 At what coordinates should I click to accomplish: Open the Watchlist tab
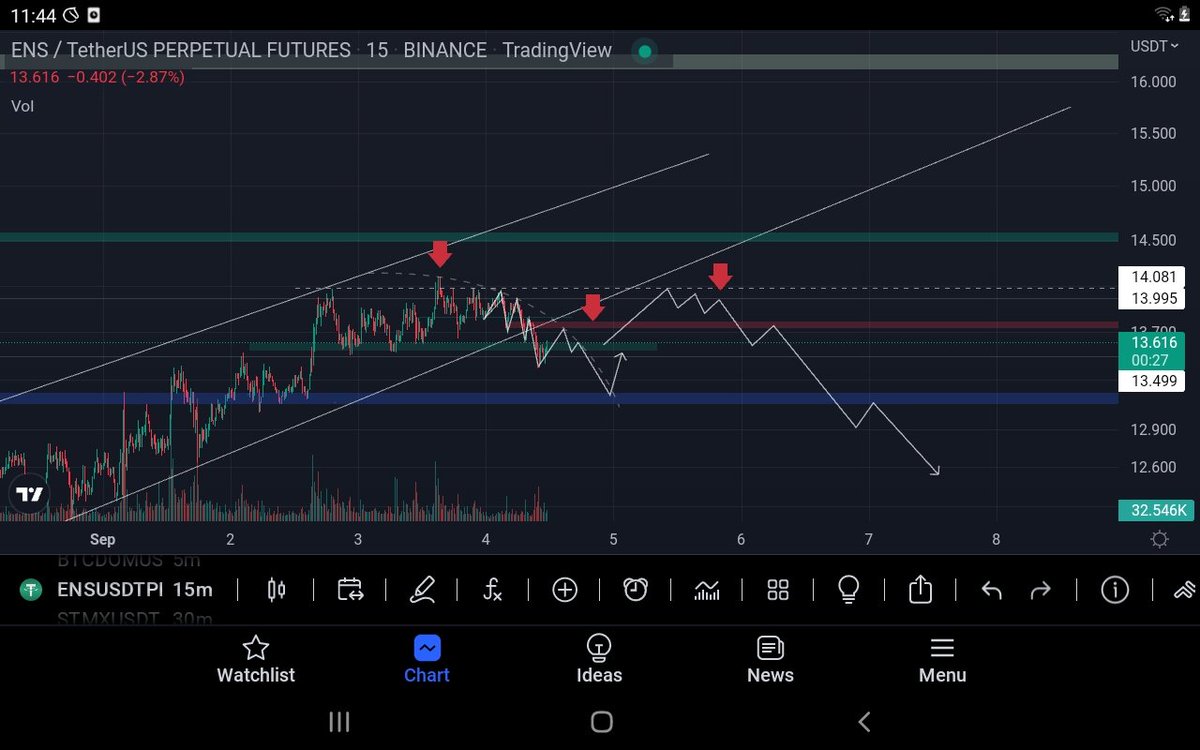click(x=256, y=660)
